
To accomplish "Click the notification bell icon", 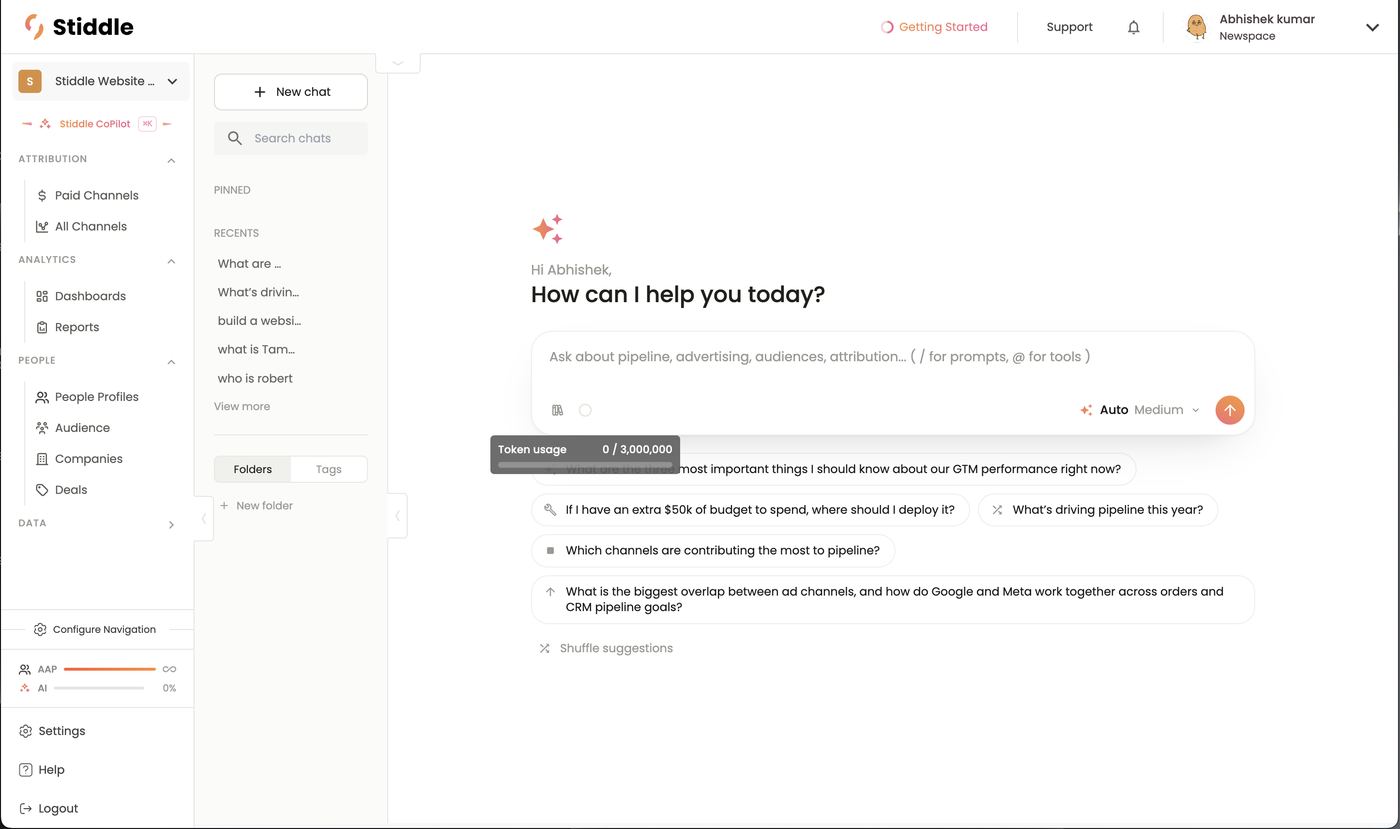I will point(1133,27).
